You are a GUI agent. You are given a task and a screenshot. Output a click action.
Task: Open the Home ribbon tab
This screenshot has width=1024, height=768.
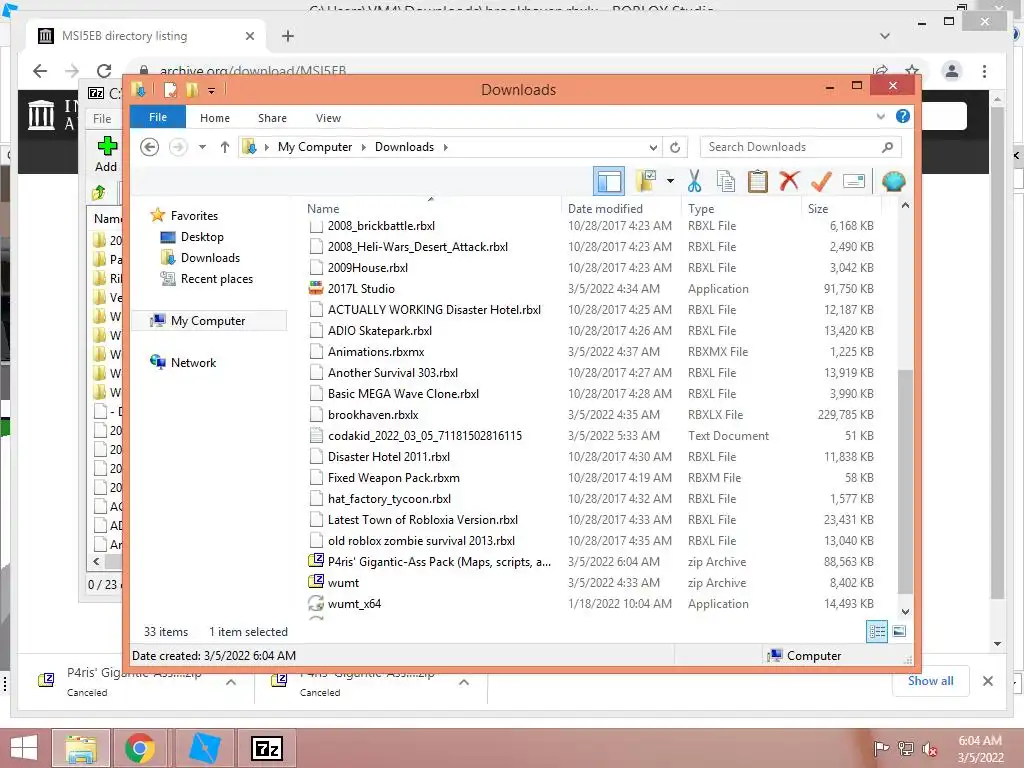coord(215,118)
